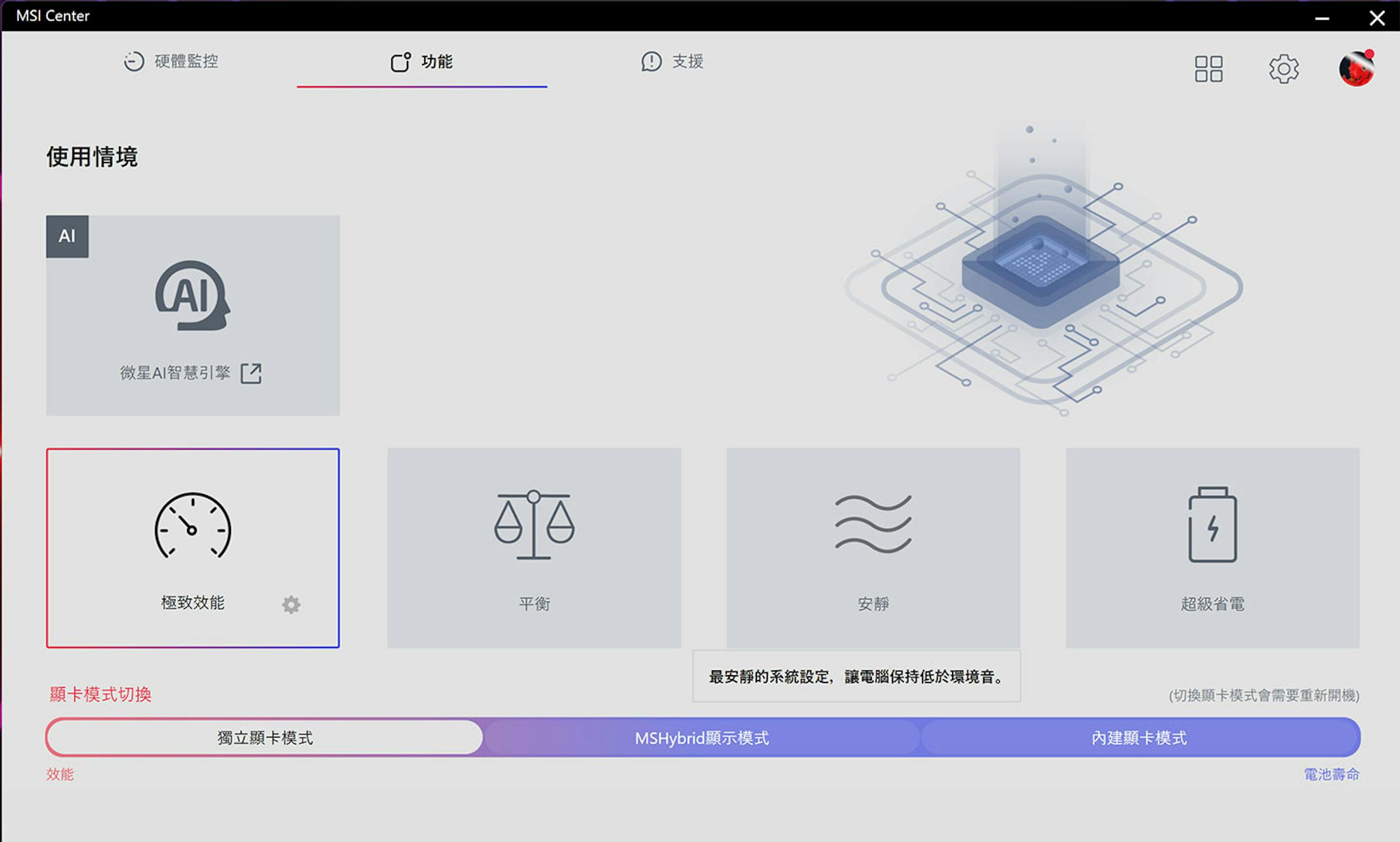Open the 微星AI智慧引擎 card
Image resolution: width=1400 pixels, height=842 pixels.
point(193,315)
